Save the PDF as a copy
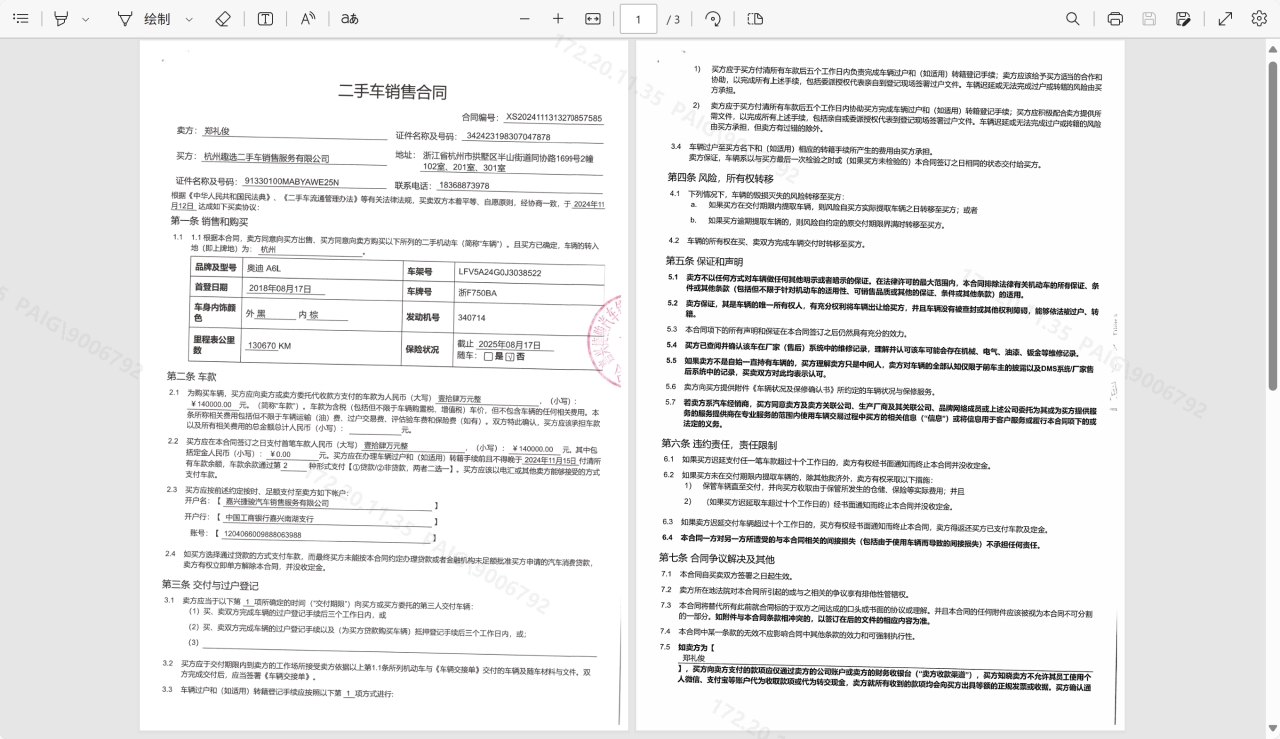The width and height of the screenshot is (1280, 739). tap(1184, 19)
